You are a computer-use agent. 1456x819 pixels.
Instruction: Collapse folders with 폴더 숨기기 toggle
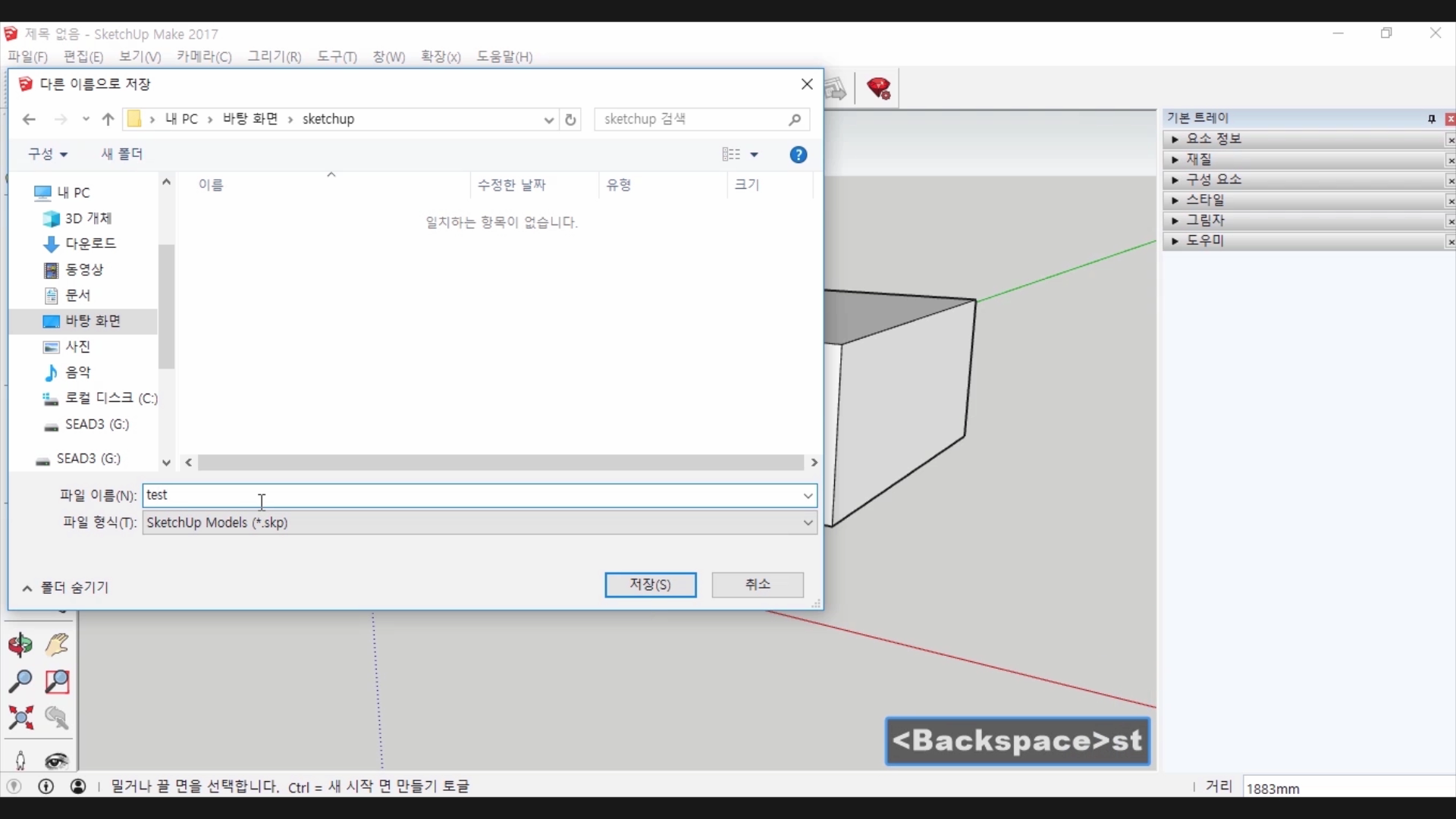65,588
